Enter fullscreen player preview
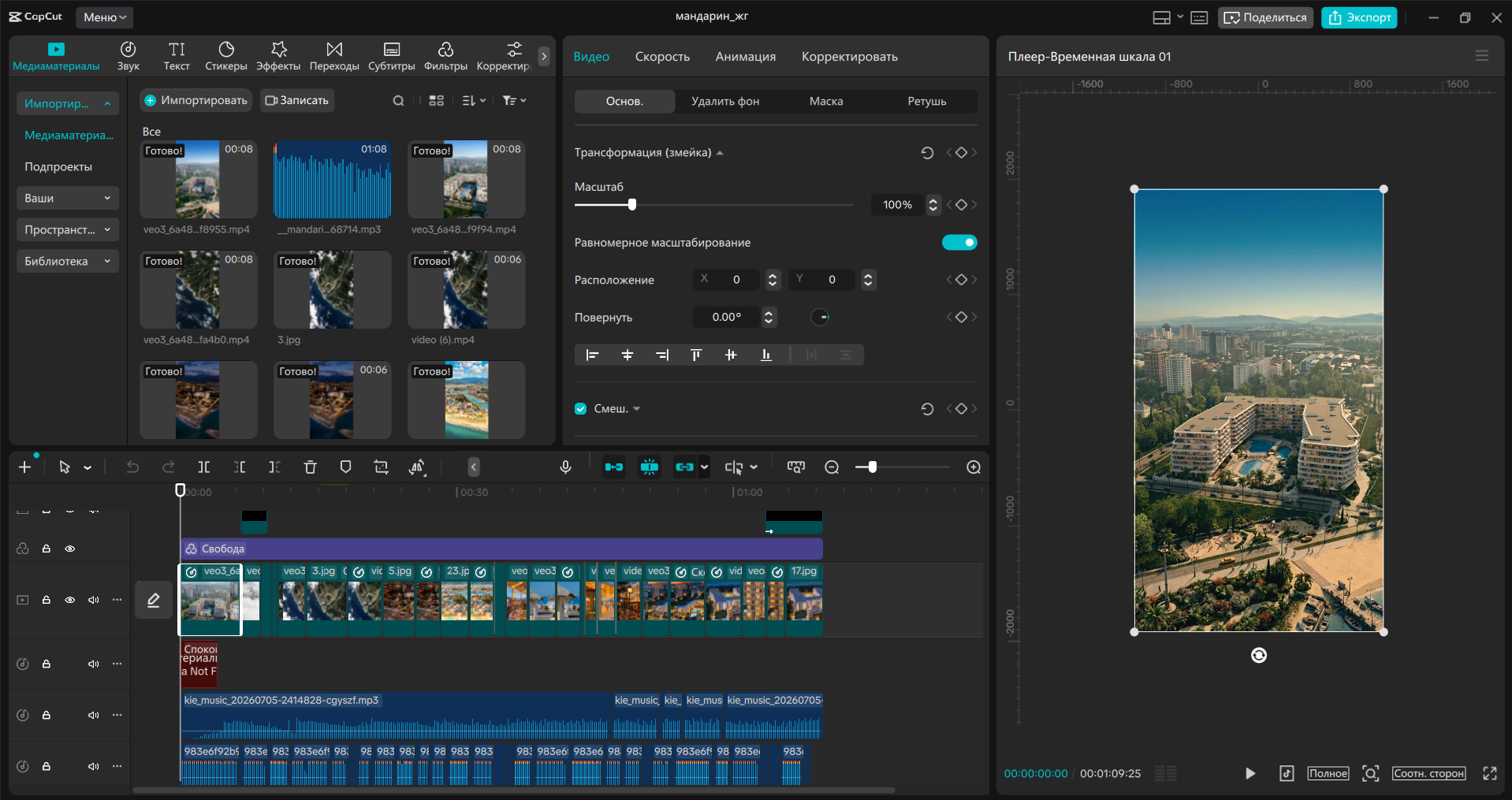Screen dimensions: 1512x800 pos(1490,774)
